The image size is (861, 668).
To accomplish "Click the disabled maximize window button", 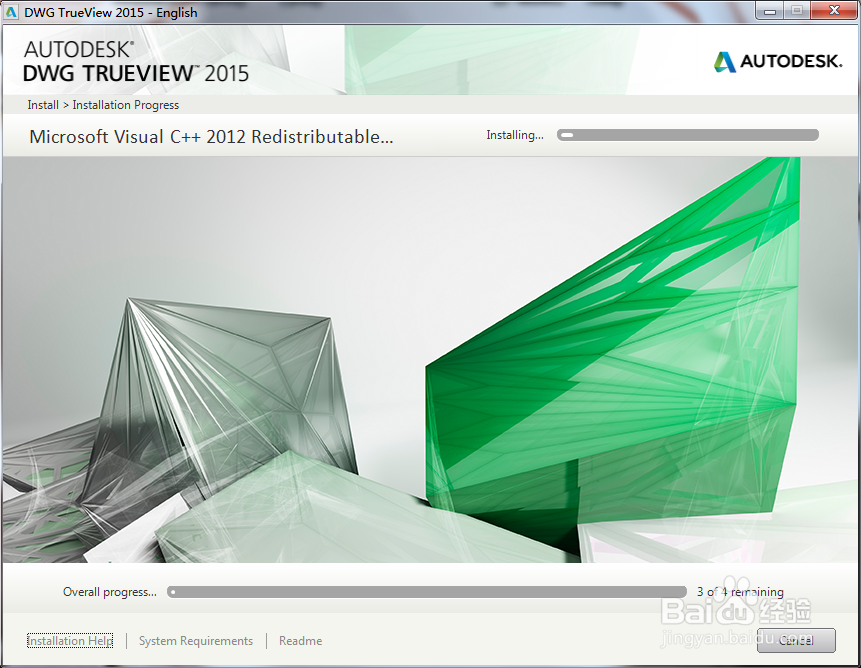I will [x=797, y=10].
